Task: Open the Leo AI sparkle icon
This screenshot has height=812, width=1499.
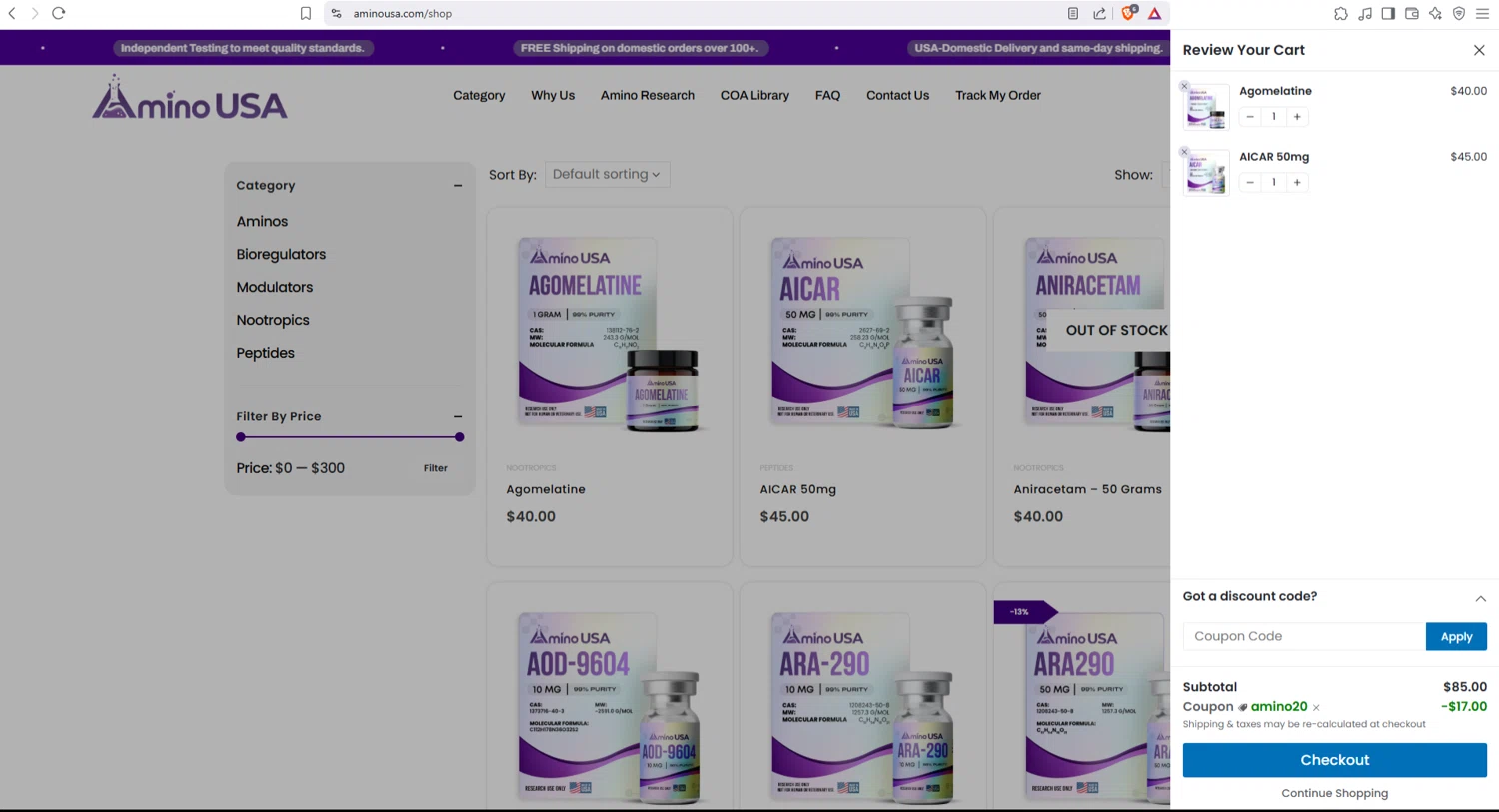Action: [x=1436, y=13]
